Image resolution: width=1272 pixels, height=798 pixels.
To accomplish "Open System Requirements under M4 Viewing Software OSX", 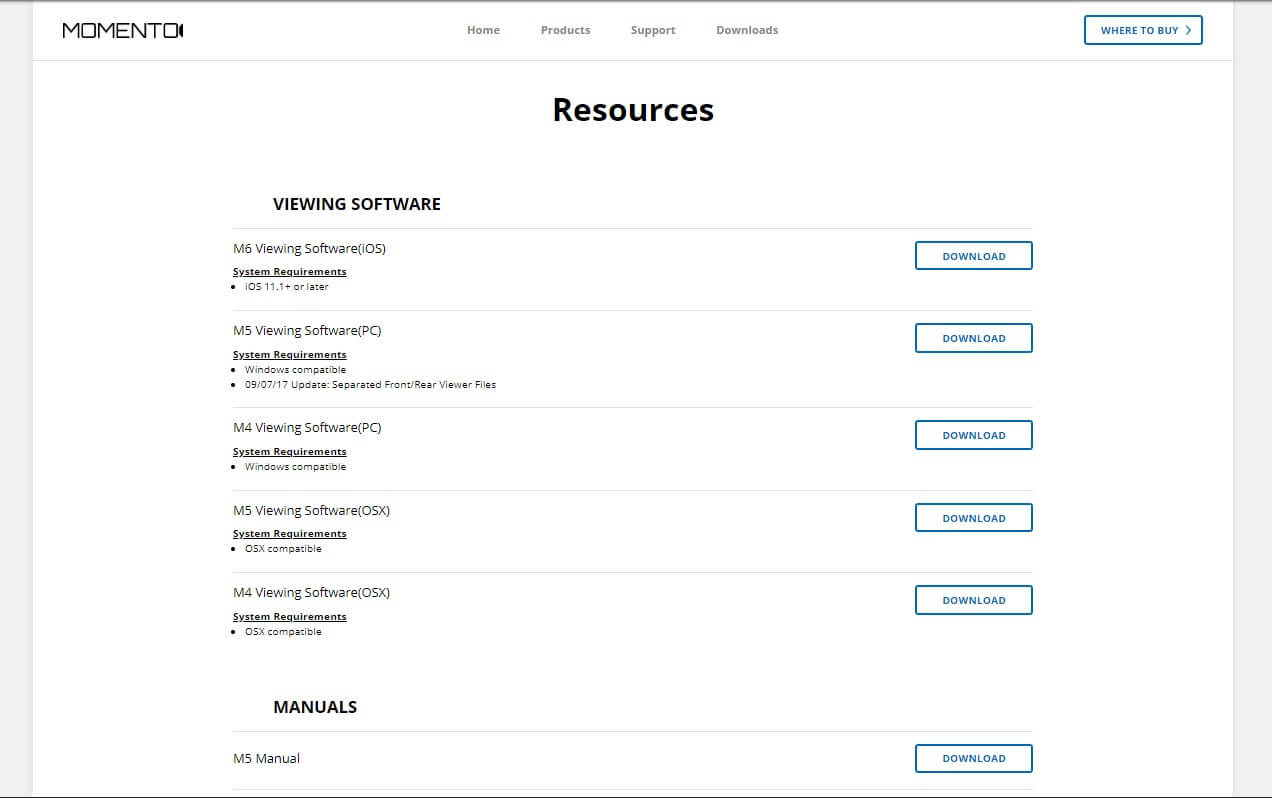I will [289, 616].
